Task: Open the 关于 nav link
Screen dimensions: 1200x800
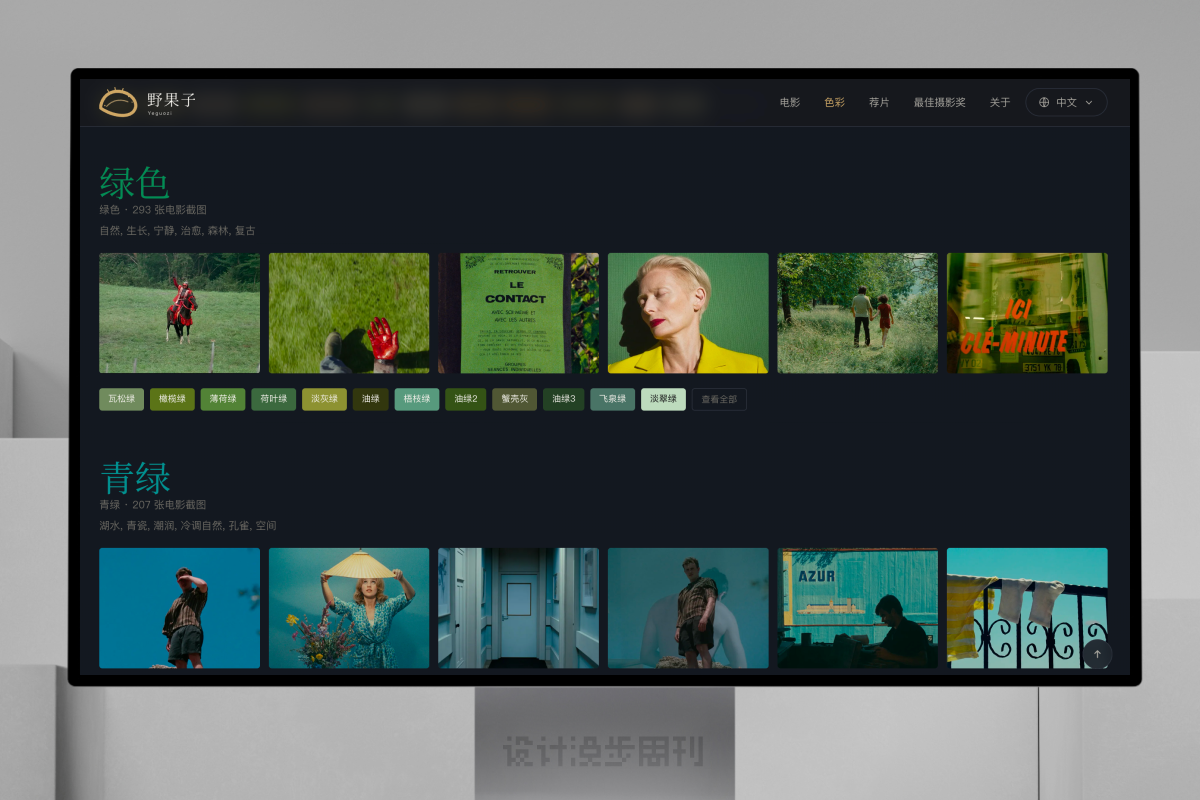Action: (x=1000, y=102)
